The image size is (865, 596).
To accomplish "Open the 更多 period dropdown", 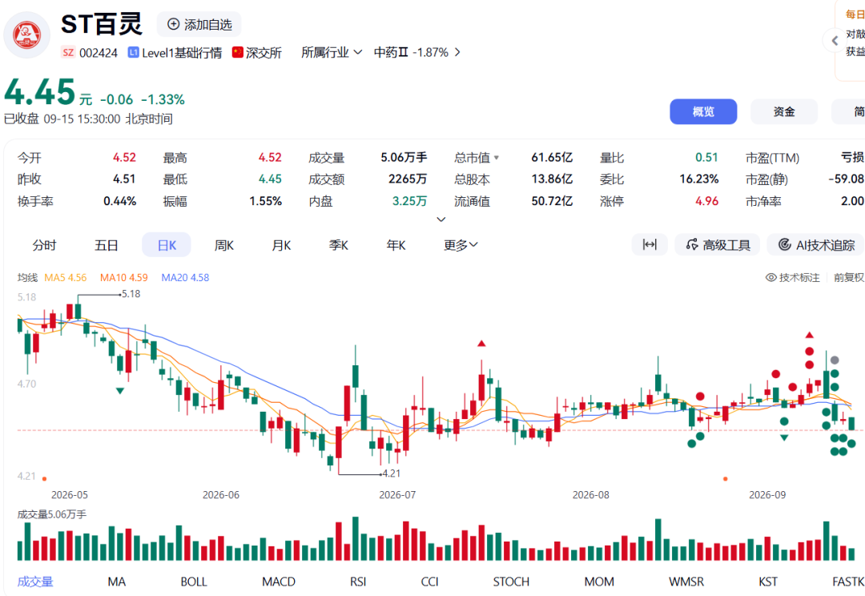I will pyautogui.click(x=460, y=244).
